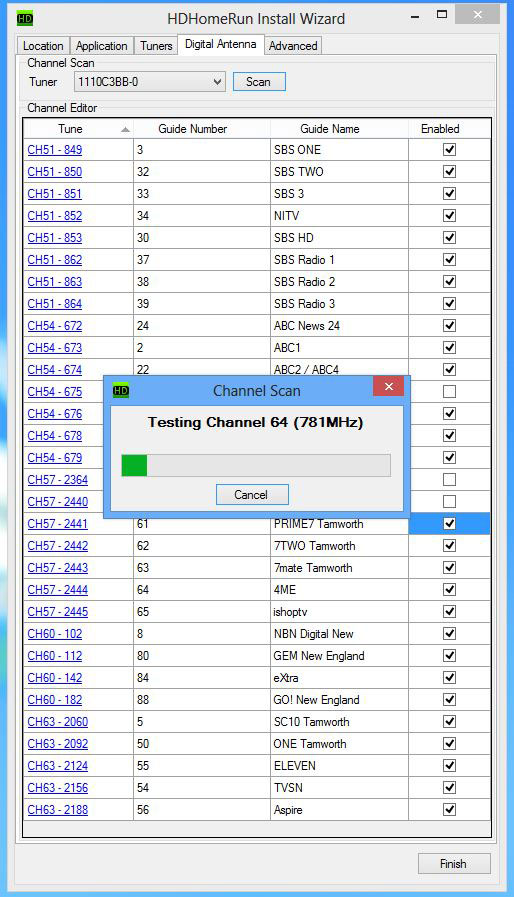Click the CH60 - 182 link
The height and width of the screenshot is (897, 514).
[x=55, y=700]
